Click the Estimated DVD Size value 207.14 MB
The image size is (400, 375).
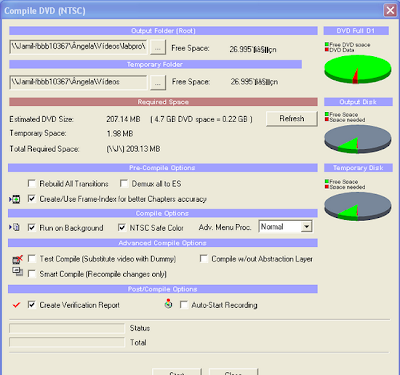[x=123, y=119]
